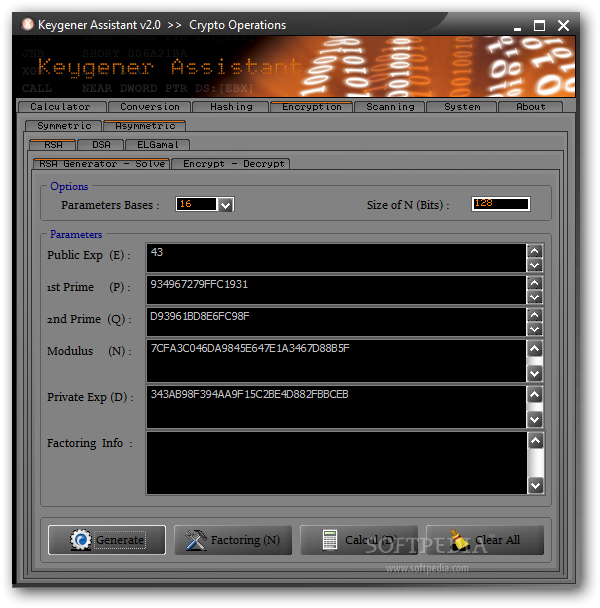The width and height of the screenshot is (600, 608).
Task: Click the 2nd Prime (Q) text field
Action: coord(336,322)
